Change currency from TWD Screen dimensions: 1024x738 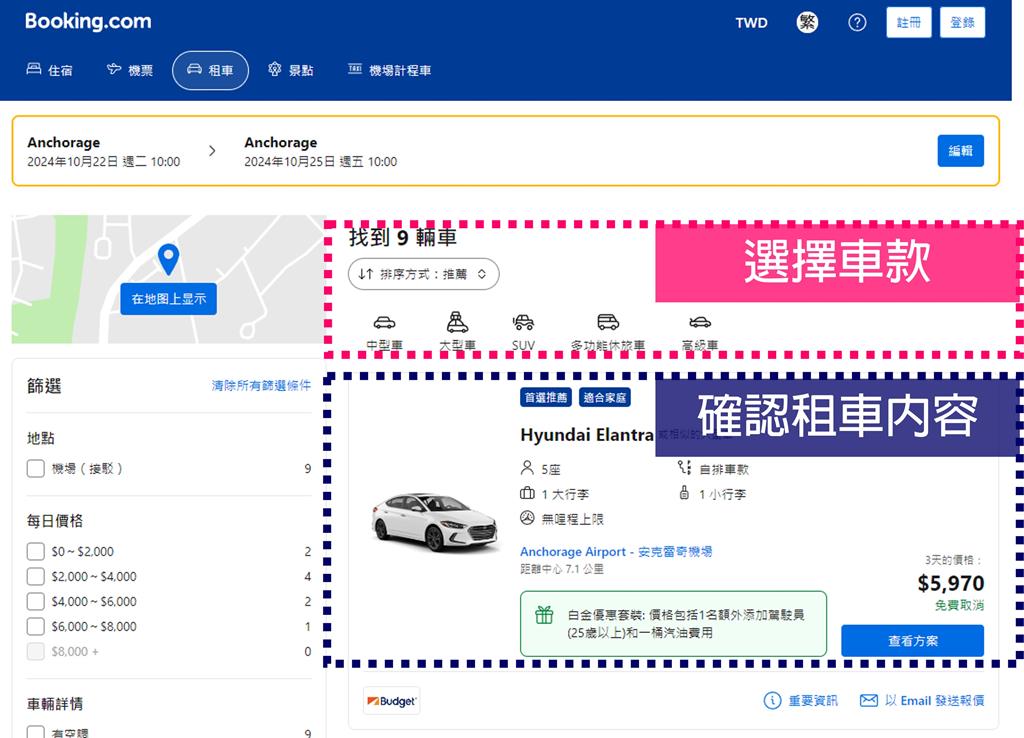[x=751, y=23]
